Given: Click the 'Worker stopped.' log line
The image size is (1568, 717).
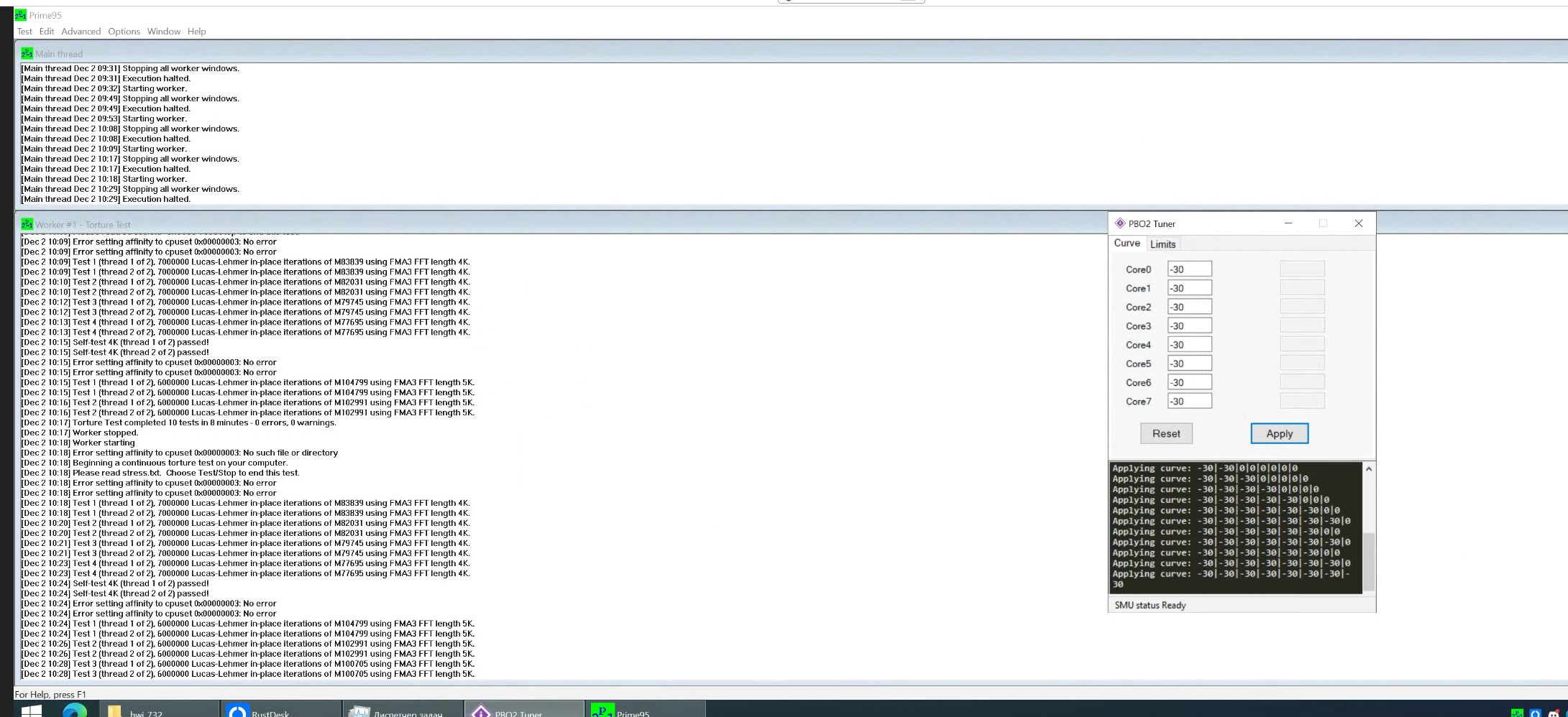Looking at the screenshot, I should pos(80,432).
